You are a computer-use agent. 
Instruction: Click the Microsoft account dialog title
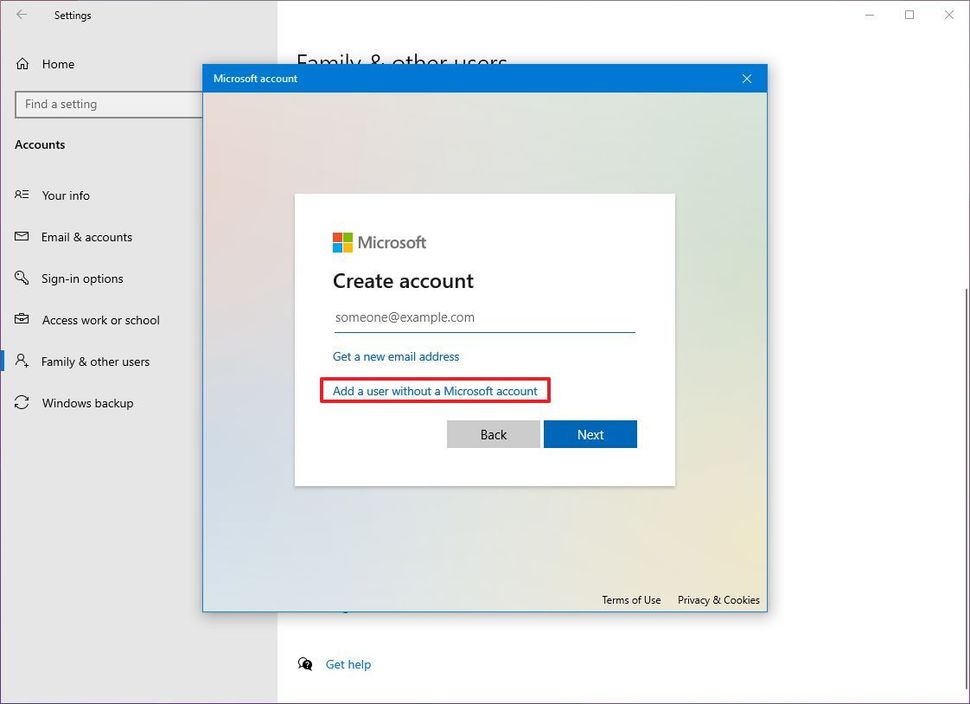255,79
